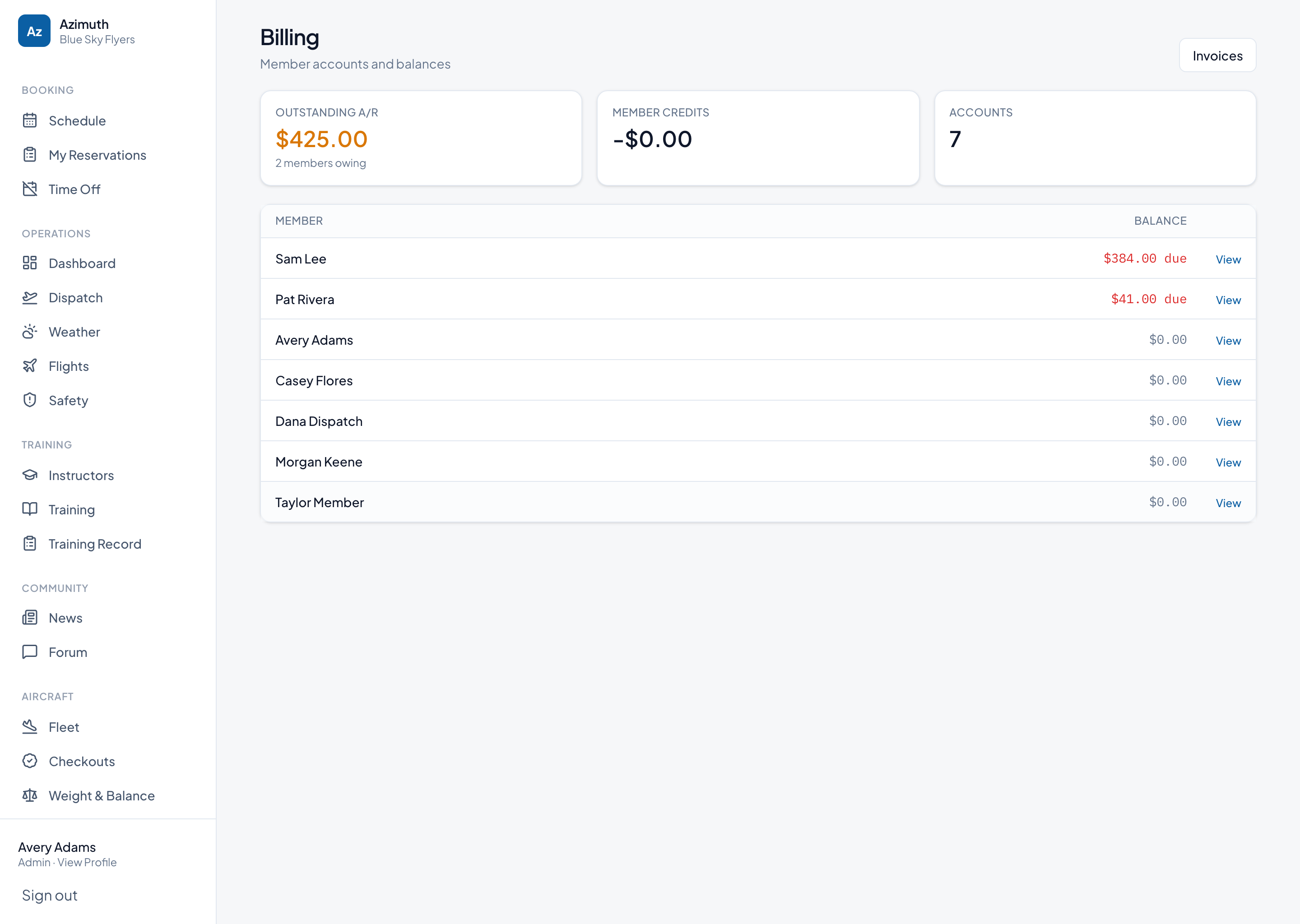Click the Pat Rivera member name

coord(305,299)
